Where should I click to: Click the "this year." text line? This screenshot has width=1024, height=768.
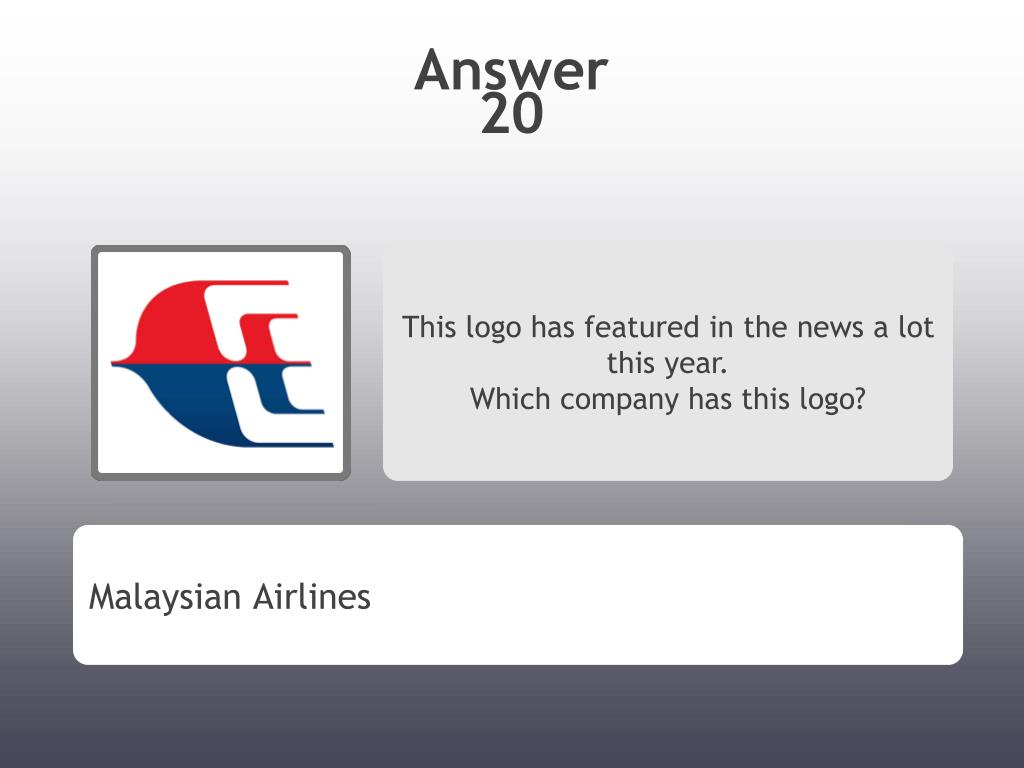point(667,363)
